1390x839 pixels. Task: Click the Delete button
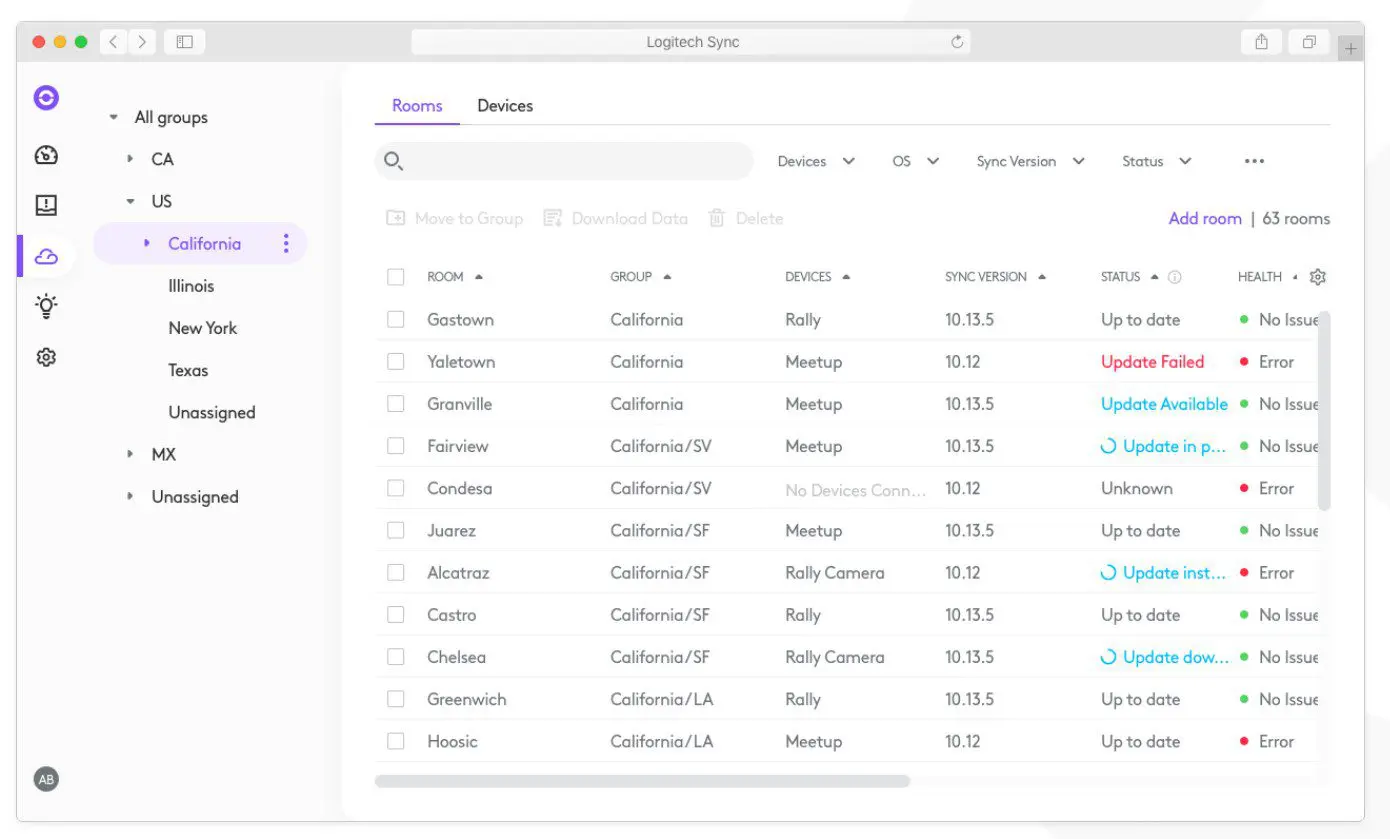[x=746, y=218]
